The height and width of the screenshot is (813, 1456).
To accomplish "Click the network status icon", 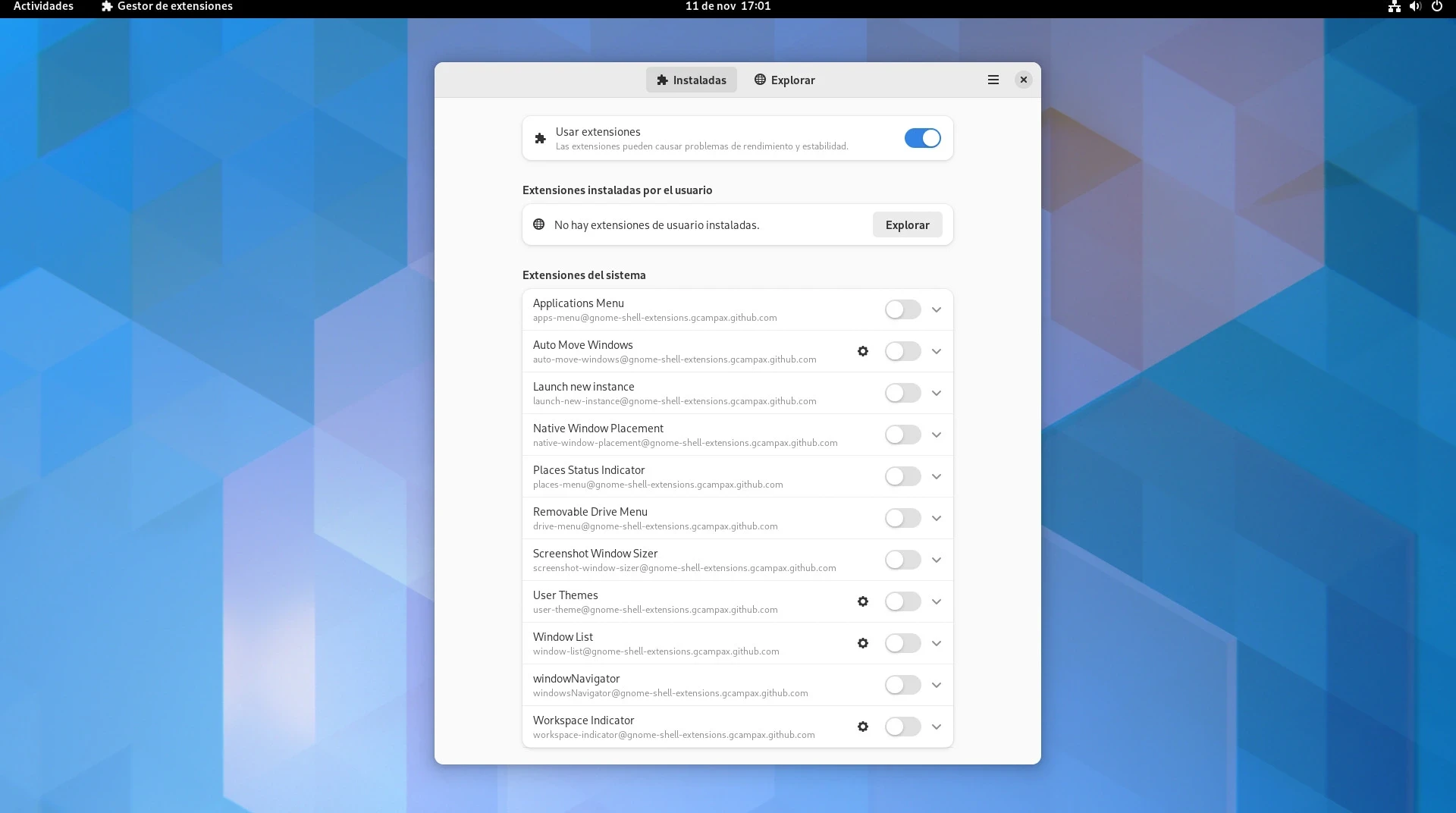I will click(x=1394, y=7).
